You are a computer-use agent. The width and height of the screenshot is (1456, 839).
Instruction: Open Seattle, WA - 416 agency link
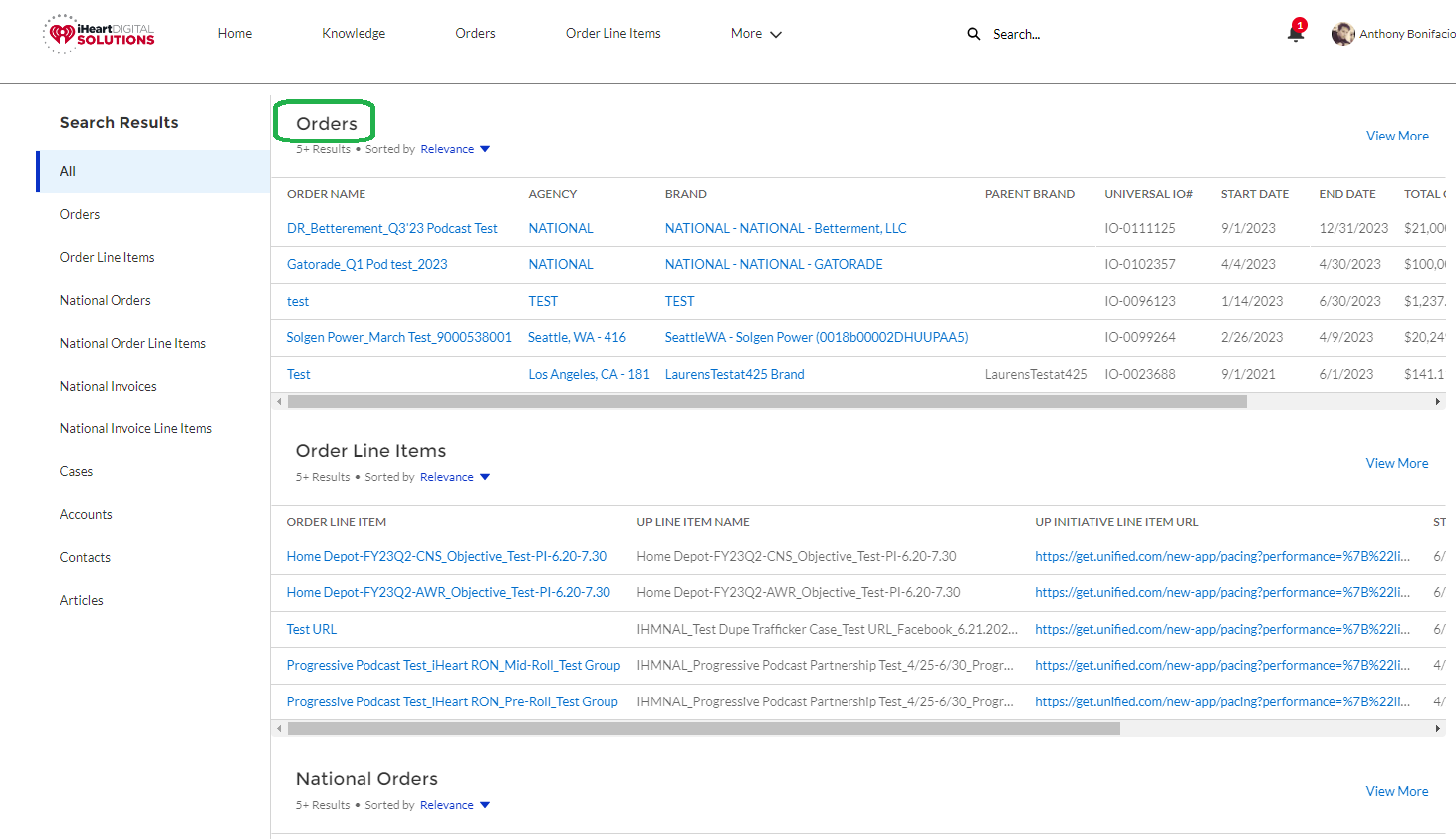tap(577, 337)
